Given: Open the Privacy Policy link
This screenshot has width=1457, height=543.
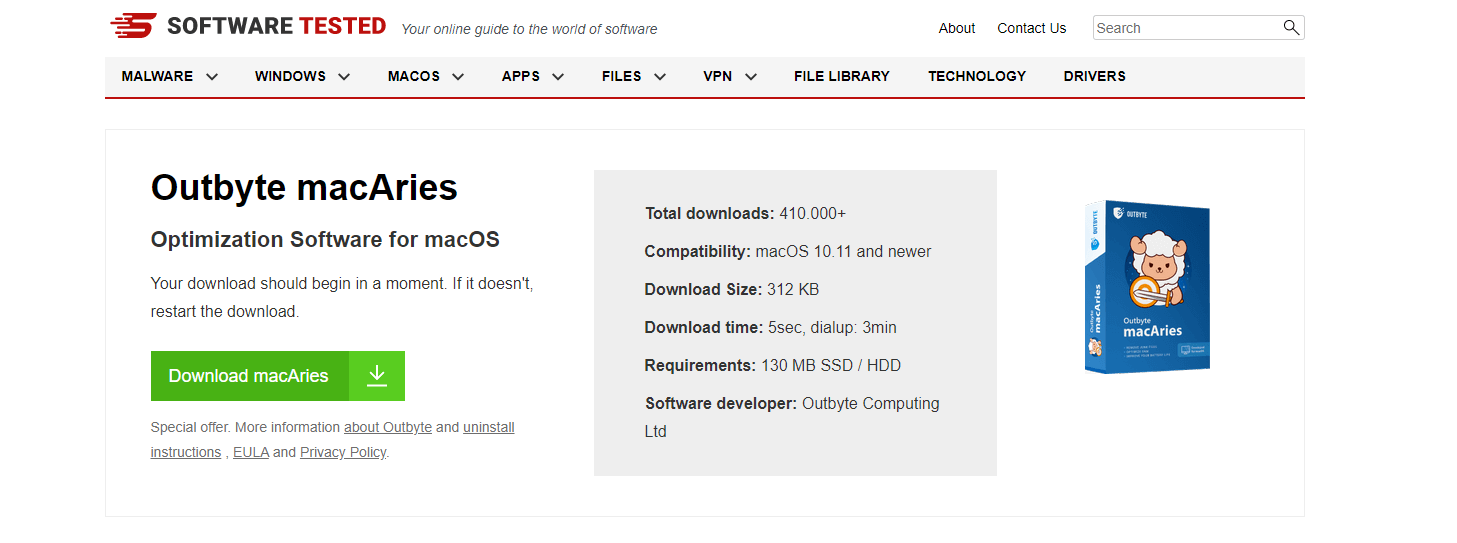Looking at the screenshot, I should coord(343,452).
